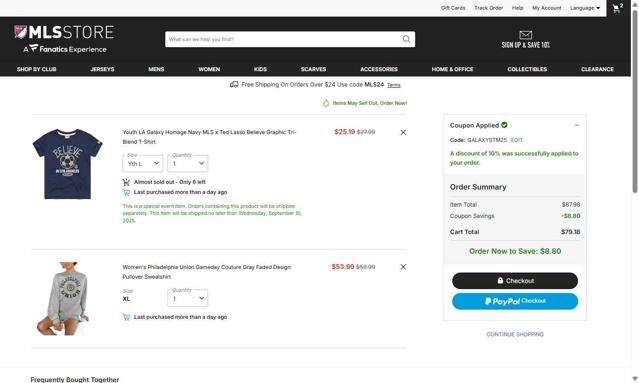Click the Women's Philadelphia Union Sweatshirt title
Image resolution: width=639 pixels, height=383 pixels.
point(207,272)
